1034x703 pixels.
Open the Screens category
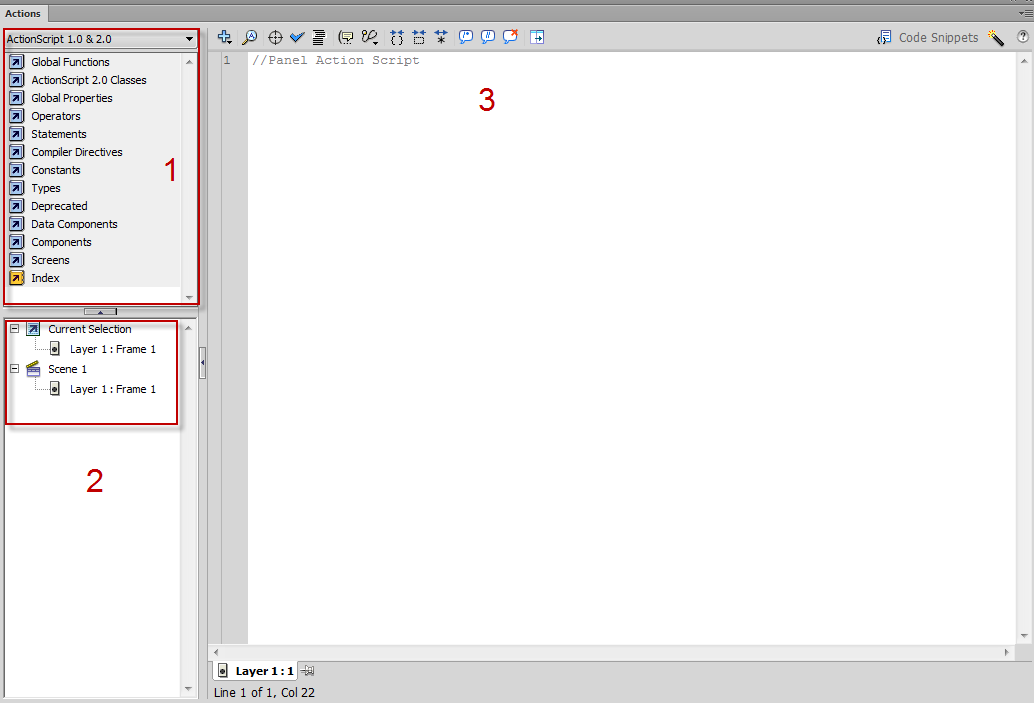(x=50, y=260)
